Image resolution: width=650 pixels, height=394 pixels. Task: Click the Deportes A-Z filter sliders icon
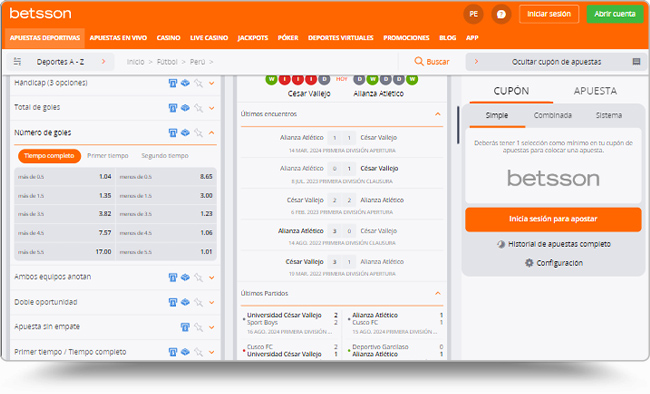[x=17, y=61]
